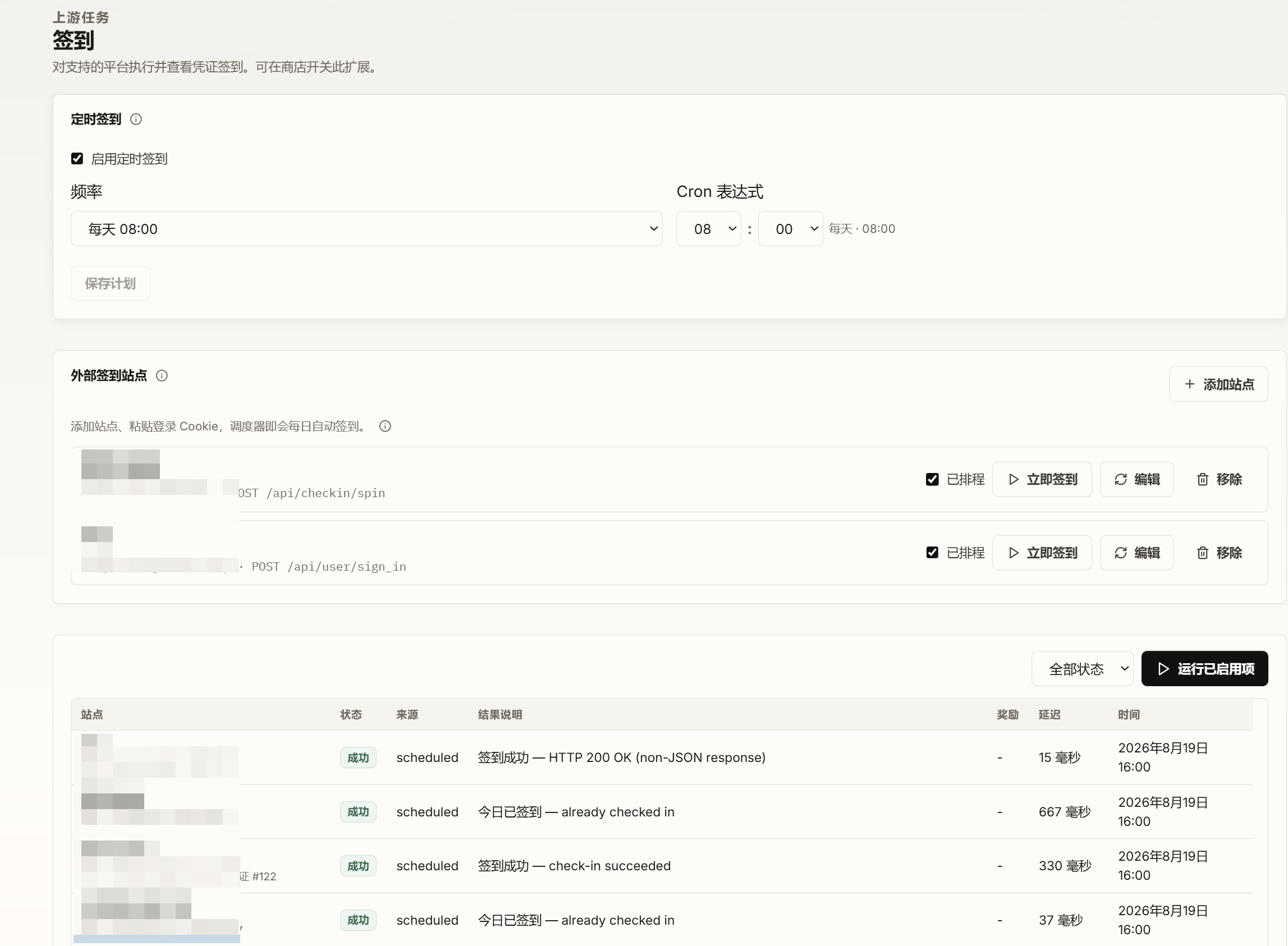The height and width of the screenshot is (946, 1288).
Task: Click the result text mentioning HTTP 200 OK
Action: [622, 757]
